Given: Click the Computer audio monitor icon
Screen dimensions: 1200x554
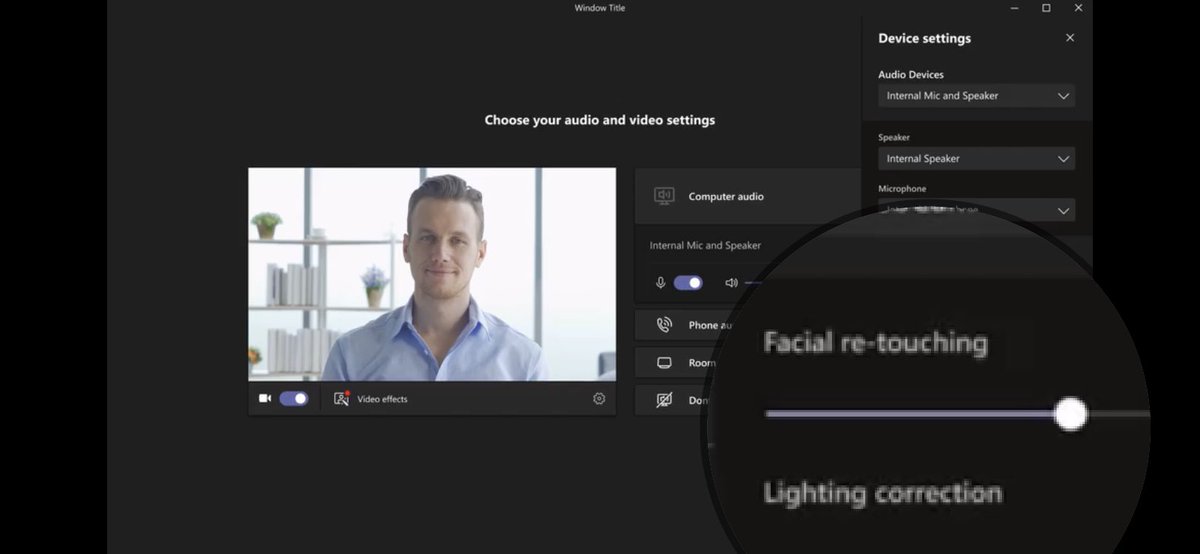Looking at the screenshot, I should point(664,196).
